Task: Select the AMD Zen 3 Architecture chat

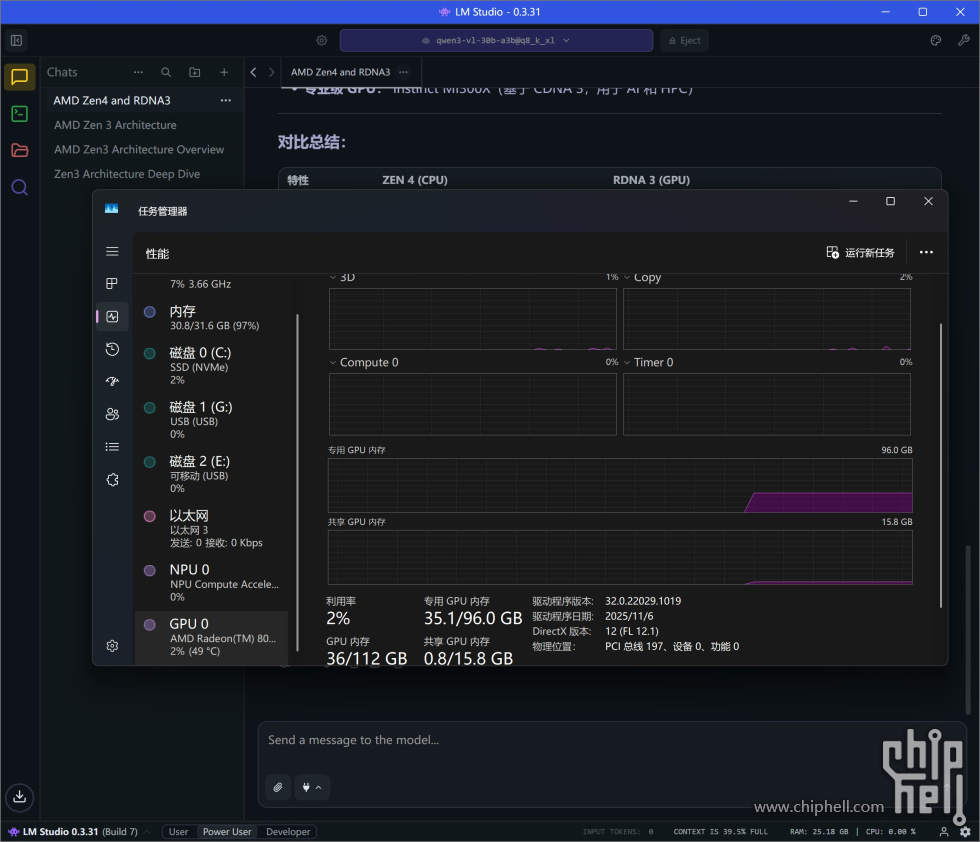Action: 115,125
